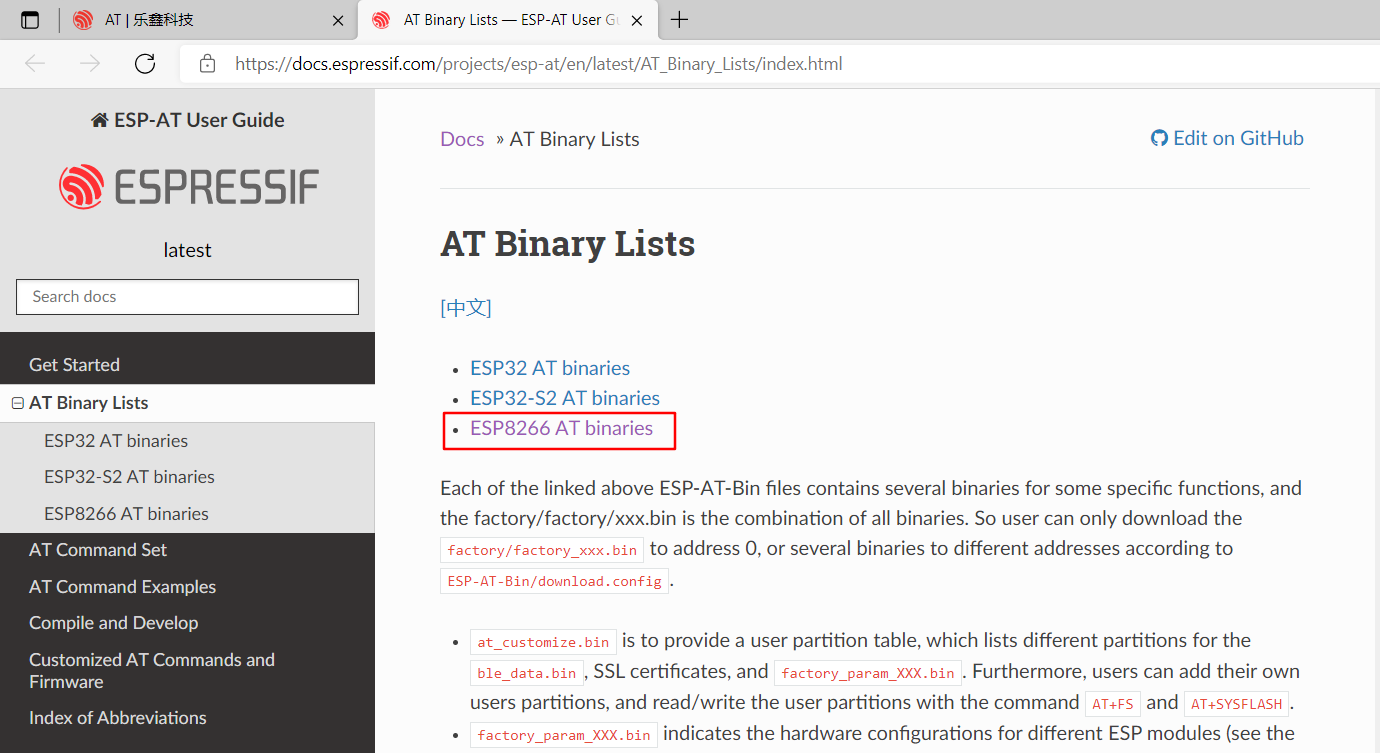Focus the Search docs field
The width and height of the screenshot is (1380, 753).
coord(187,297)
